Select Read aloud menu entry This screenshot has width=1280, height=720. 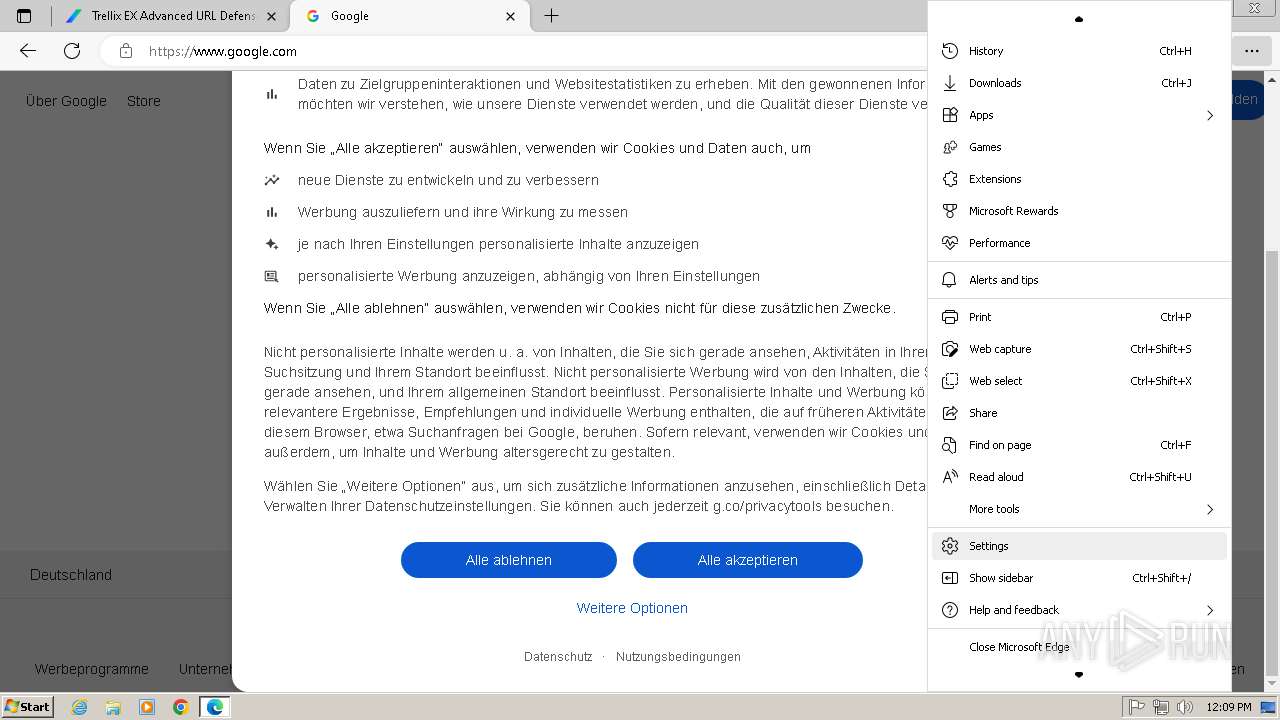click(x=1079, y=477)
